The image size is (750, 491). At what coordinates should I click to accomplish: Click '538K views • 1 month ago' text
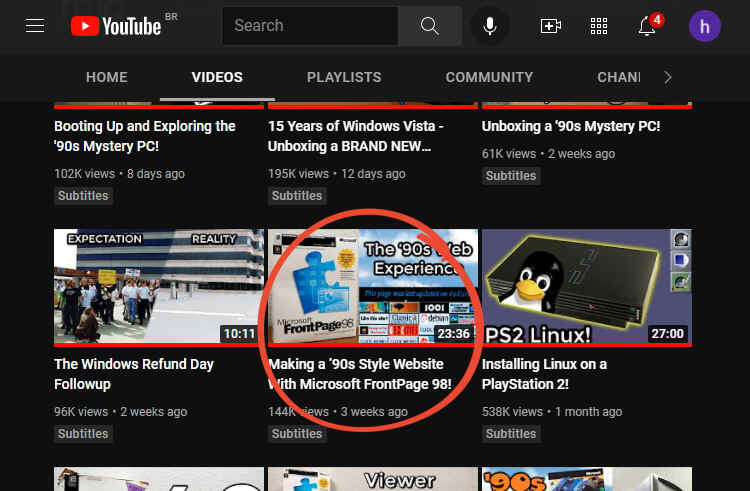pos(552,412)
